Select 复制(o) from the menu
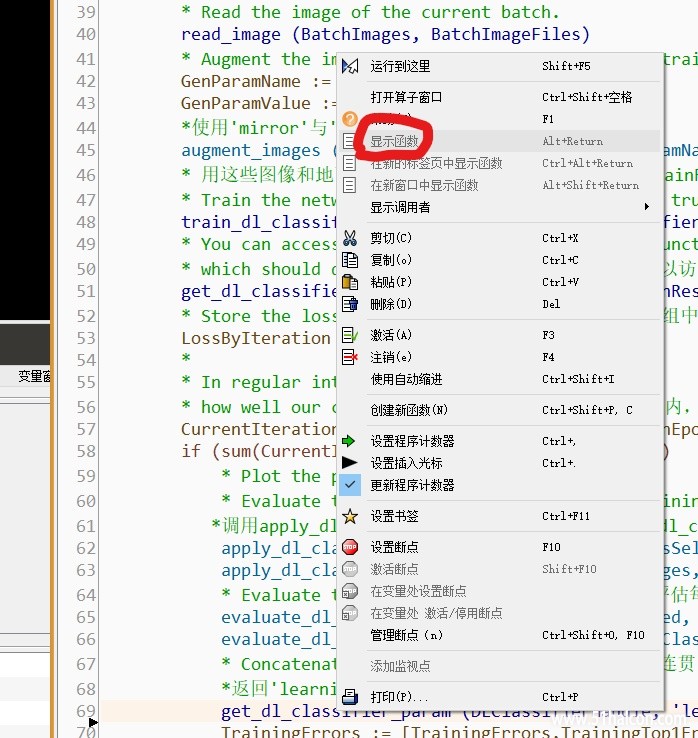The height and width of the screenshot is (738, 698). (x=500, y=260)
